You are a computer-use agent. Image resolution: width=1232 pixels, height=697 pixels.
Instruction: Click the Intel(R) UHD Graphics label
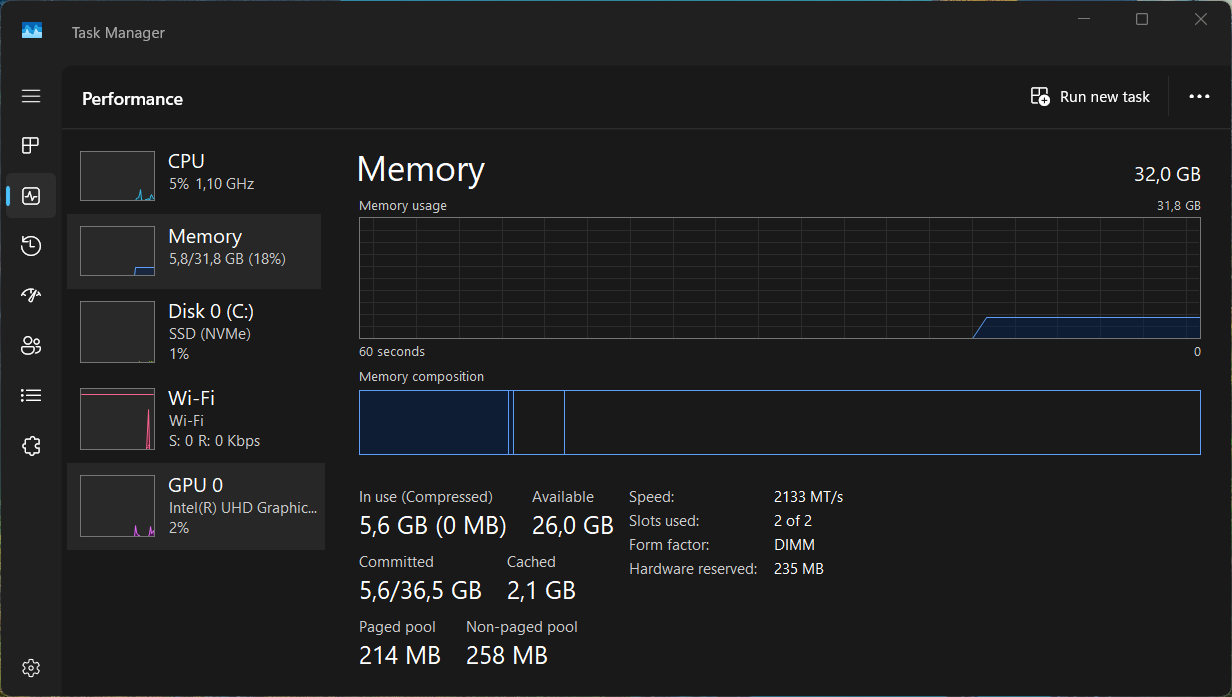(243, 508)
